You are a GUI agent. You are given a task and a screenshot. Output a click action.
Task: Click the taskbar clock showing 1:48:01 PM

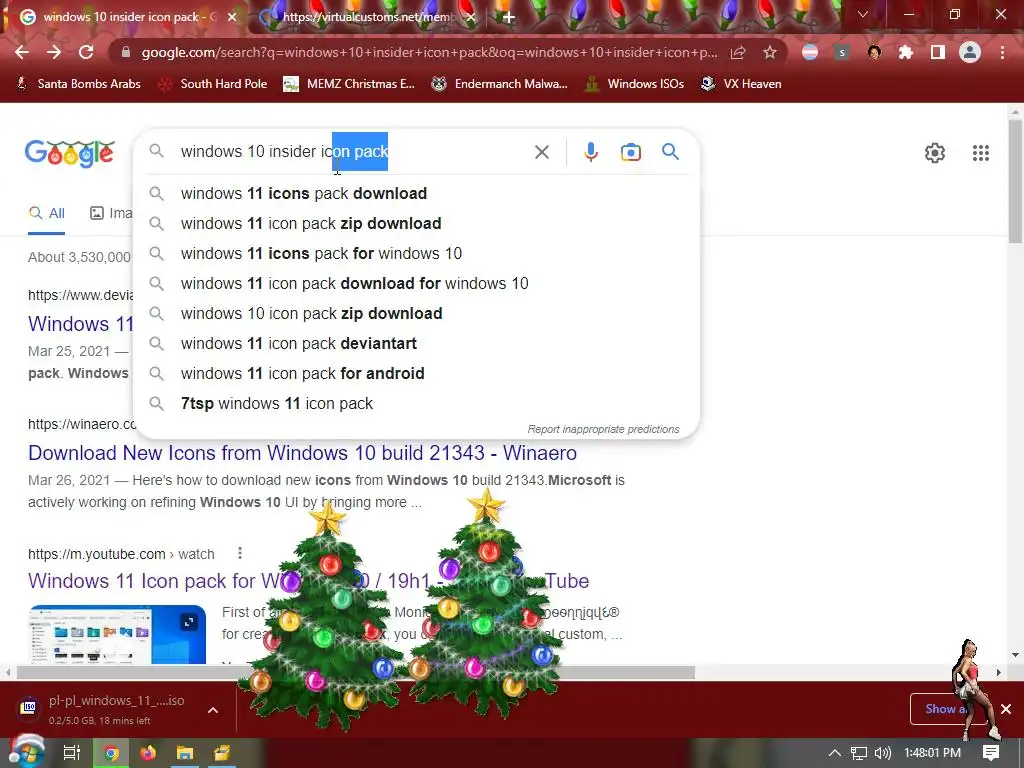[x=932, y=753]
